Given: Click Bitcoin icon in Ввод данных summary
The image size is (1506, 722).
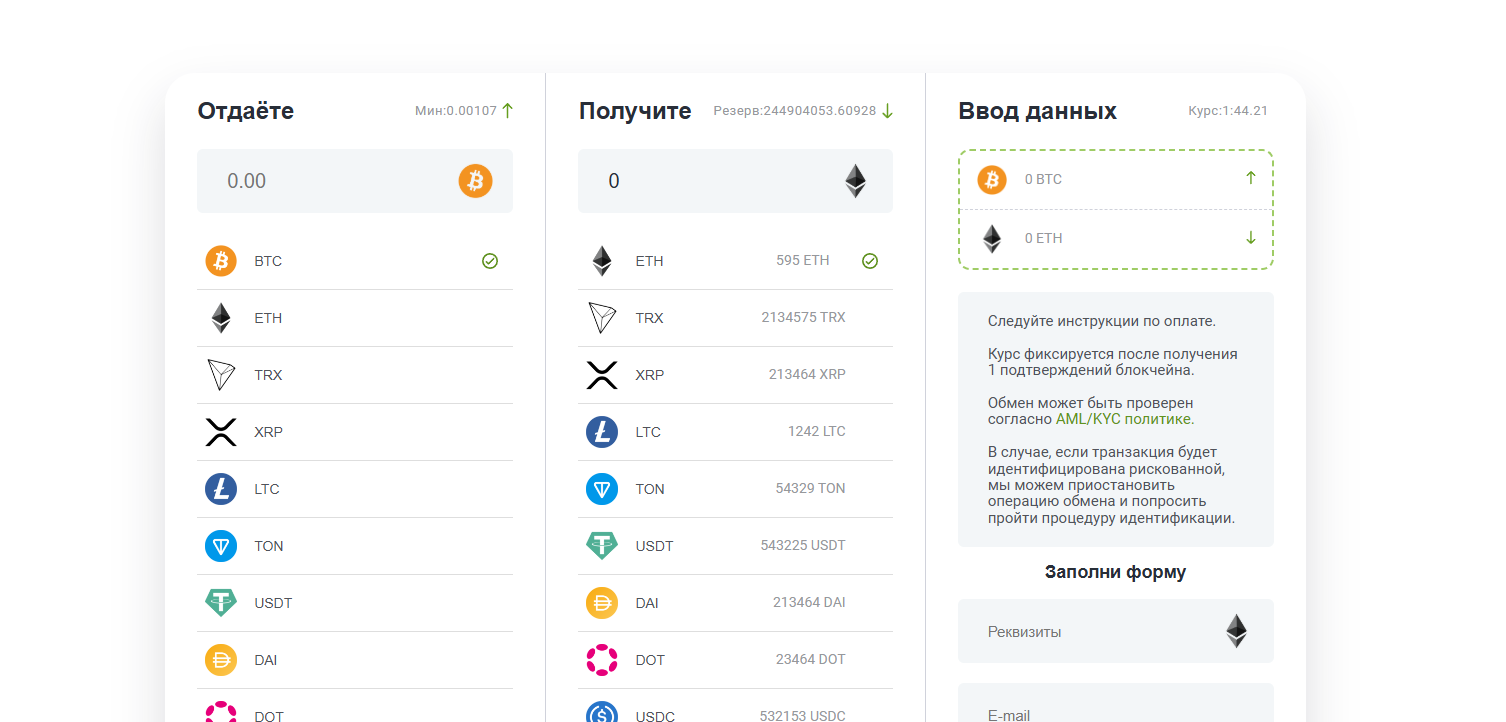Looking at the screenshot, I should click(x=992, y=179).
